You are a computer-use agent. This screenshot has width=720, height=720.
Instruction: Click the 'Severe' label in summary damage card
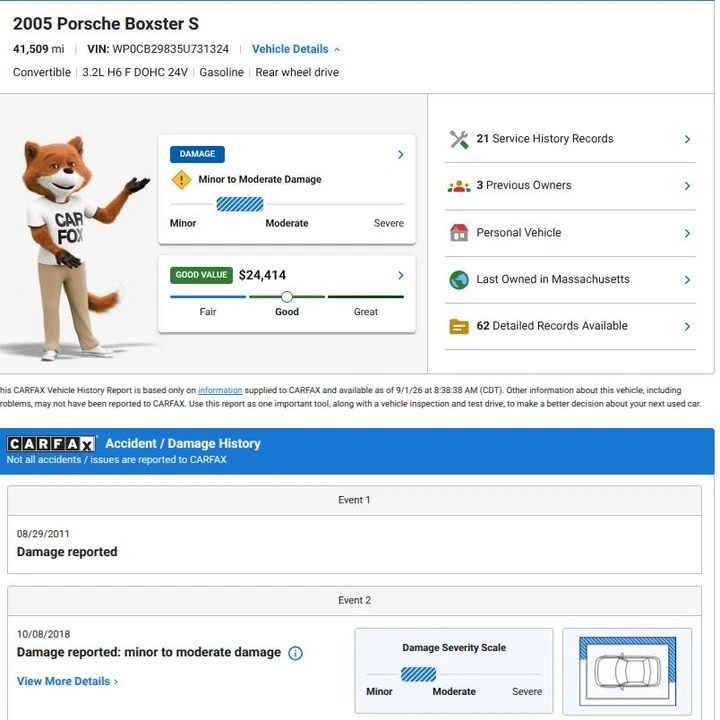[389, 224]
